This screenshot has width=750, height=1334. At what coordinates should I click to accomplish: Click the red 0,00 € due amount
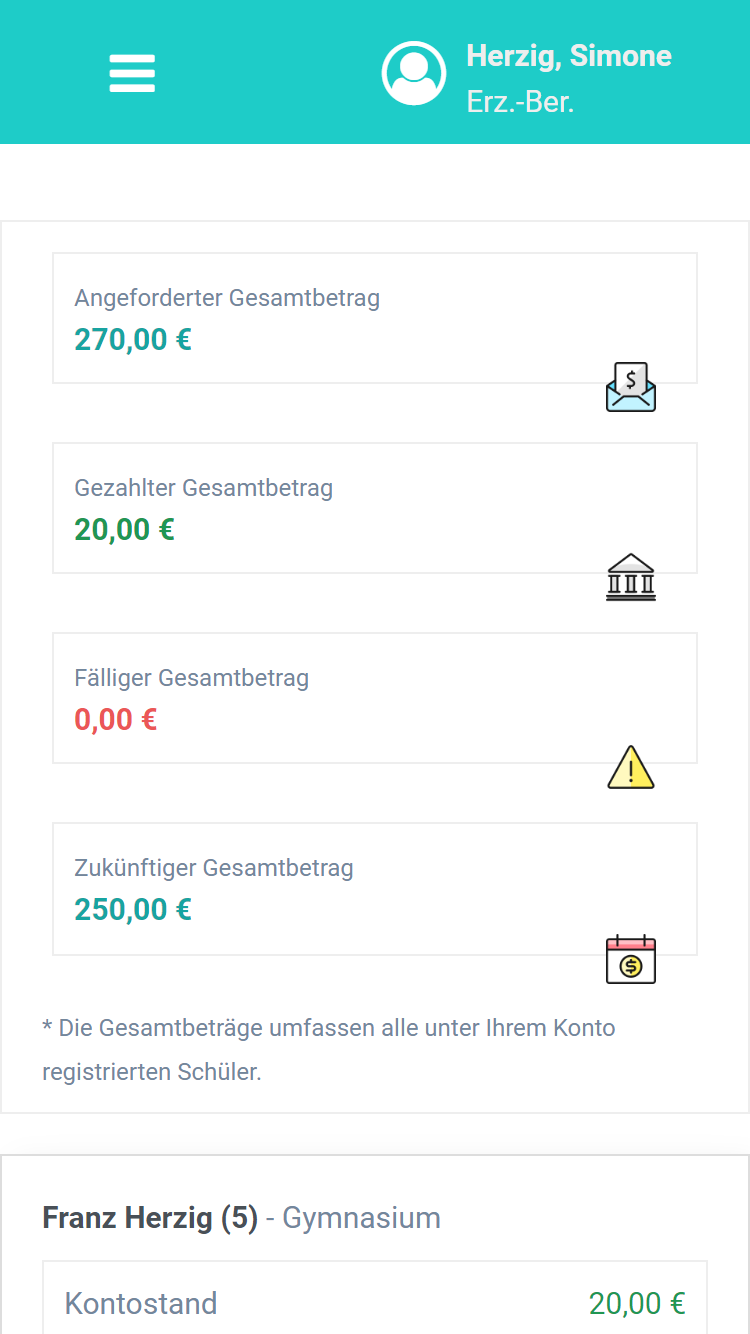[115, 719]
